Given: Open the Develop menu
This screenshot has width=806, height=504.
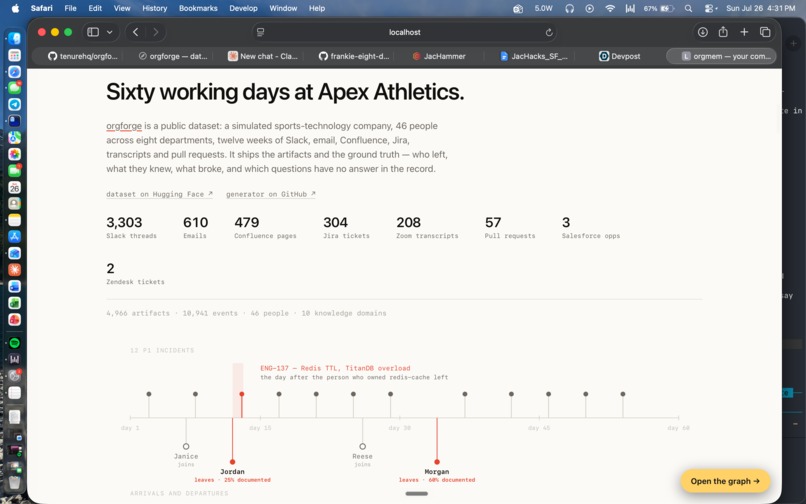Looking at the screenshot, I should pos(243,8).
